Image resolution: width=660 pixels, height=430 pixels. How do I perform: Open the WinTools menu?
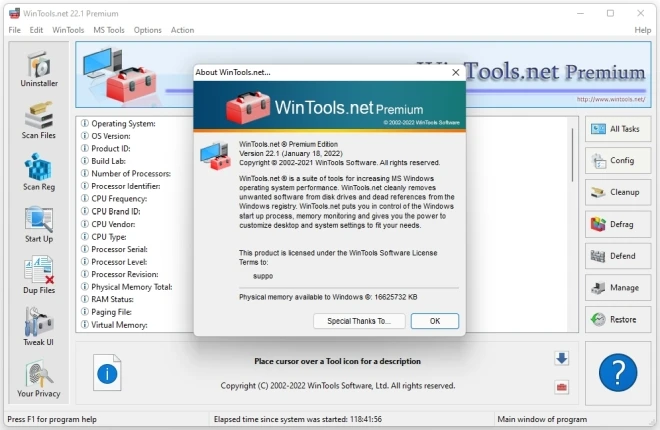coord(68,30)
